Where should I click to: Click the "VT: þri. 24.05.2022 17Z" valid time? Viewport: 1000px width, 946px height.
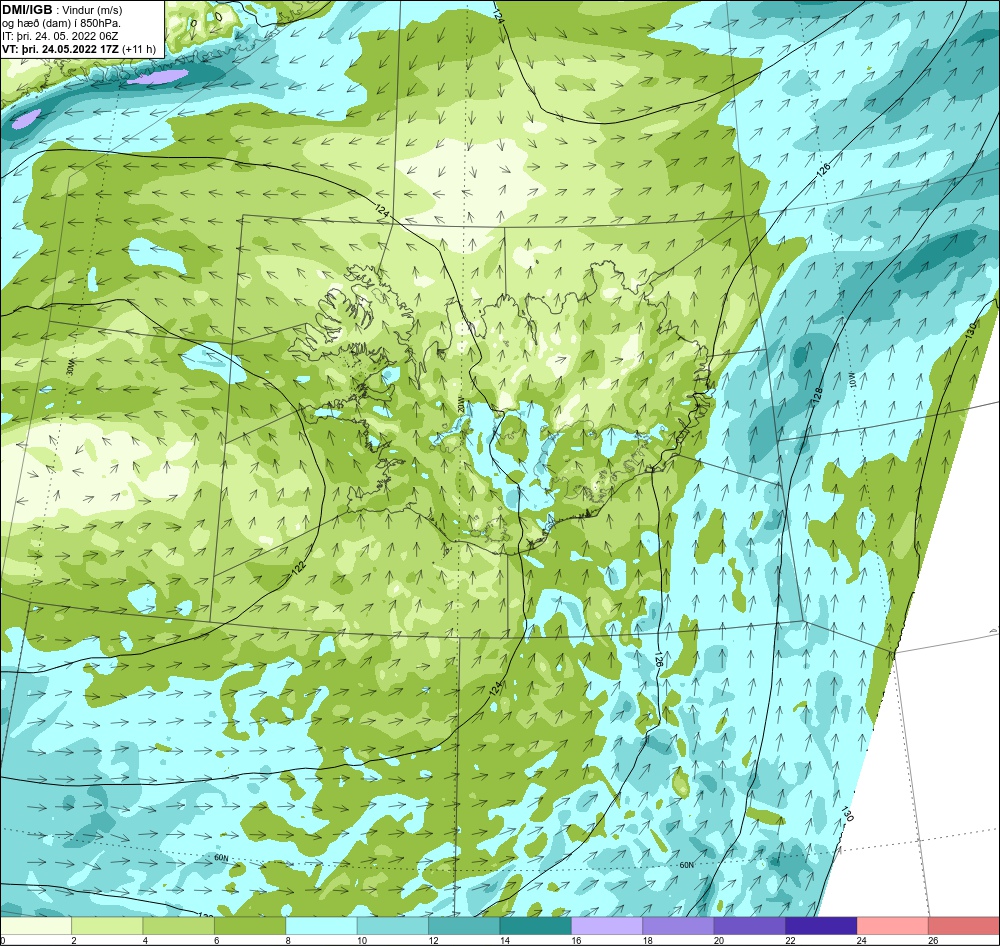pos(61,48)
